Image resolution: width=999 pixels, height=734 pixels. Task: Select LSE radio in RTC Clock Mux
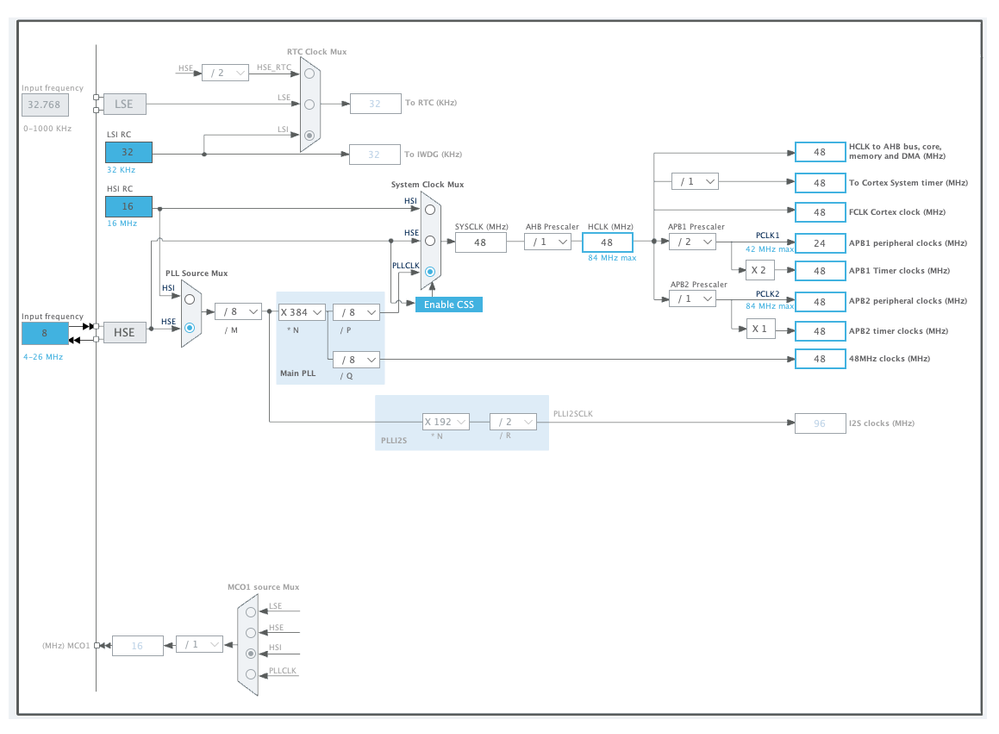[x=310, y=104]
